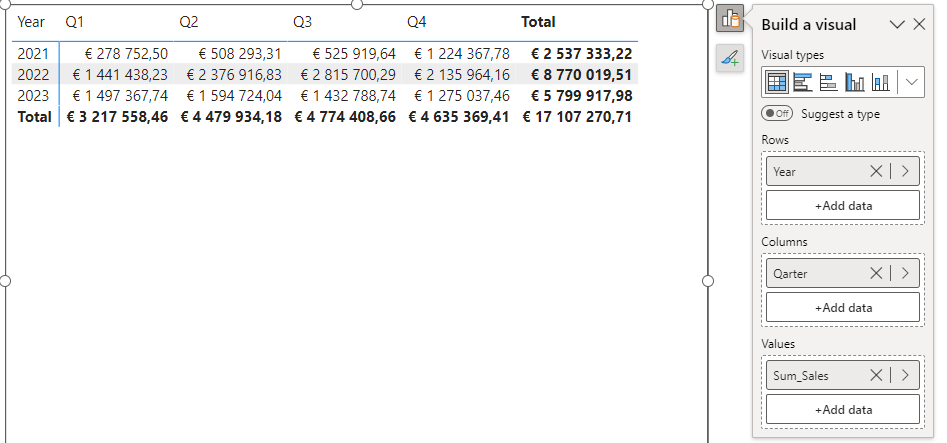Click the cell € 1 432 788,74
Image resolution: width=947 pixels, height=443 pixels.
(348, 95)
